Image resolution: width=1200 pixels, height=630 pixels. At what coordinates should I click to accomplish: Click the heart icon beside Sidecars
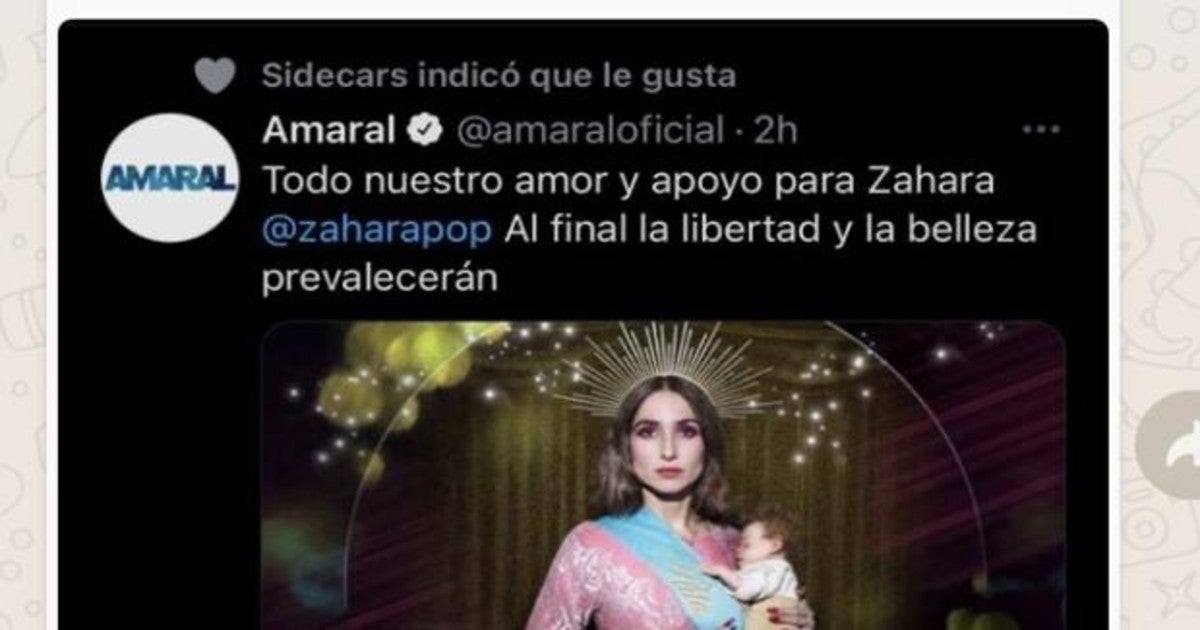215,75
